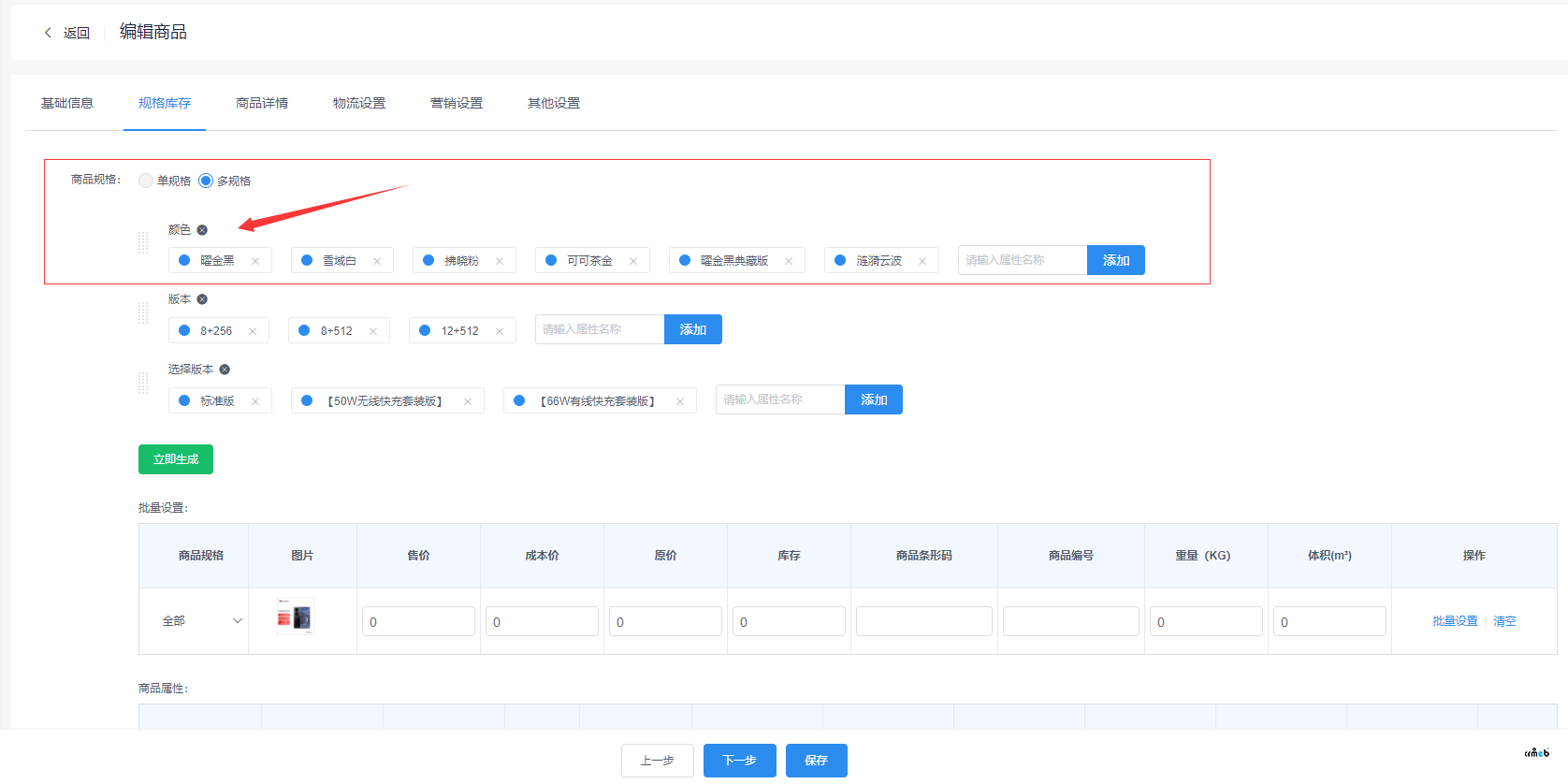
Task: Click the 原价 batch input field
Action: click(666, 621)
